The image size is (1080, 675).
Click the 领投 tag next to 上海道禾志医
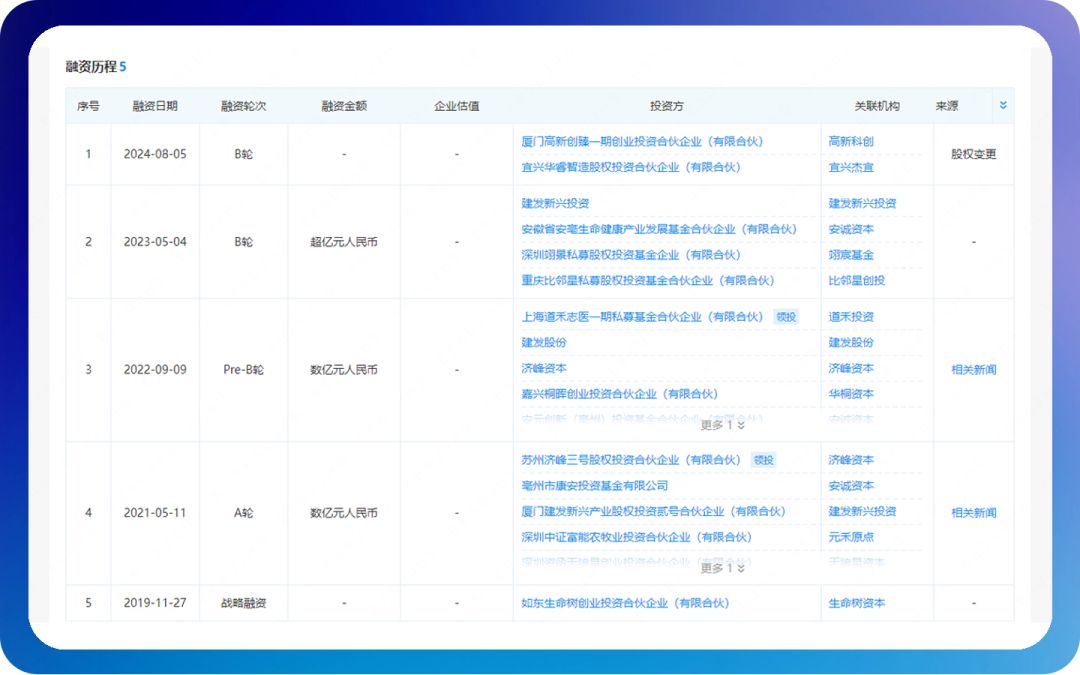pos(786,317)
